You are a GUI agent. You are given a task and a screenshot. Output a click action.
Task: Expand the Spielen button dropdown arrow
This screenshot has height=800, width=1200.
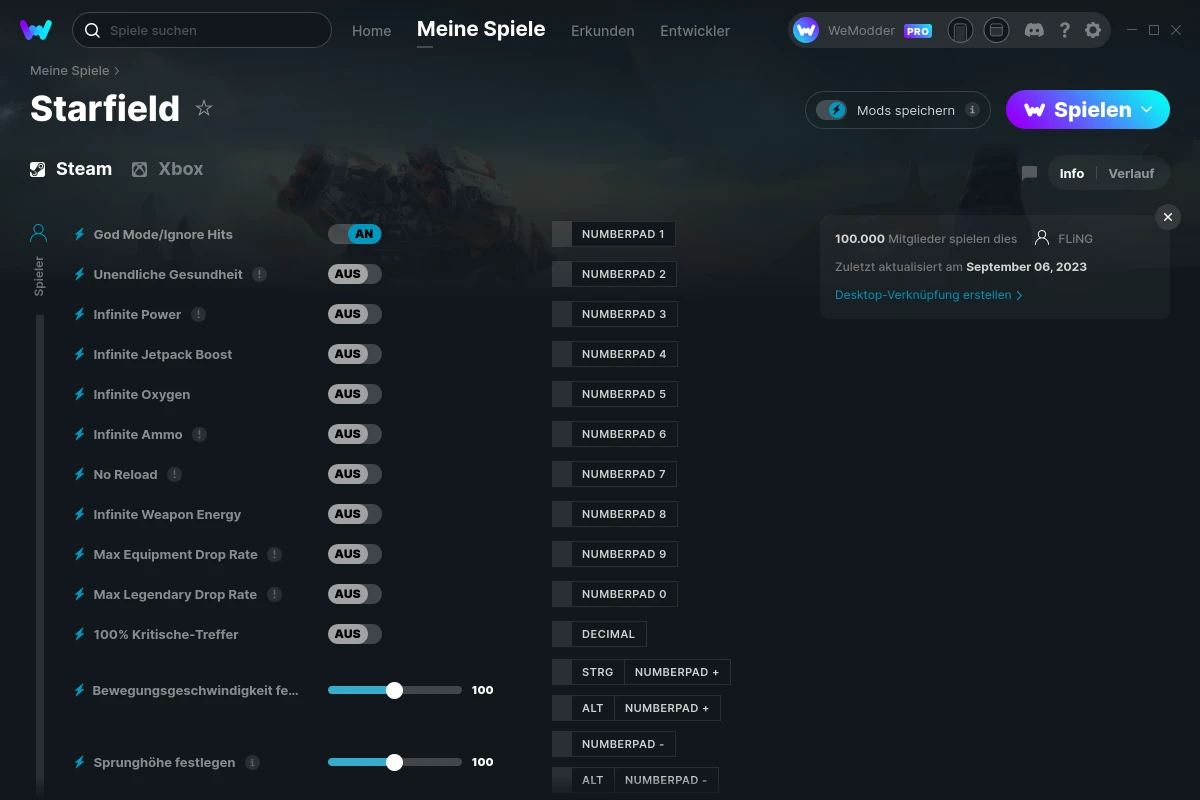tap(1147, 109)
